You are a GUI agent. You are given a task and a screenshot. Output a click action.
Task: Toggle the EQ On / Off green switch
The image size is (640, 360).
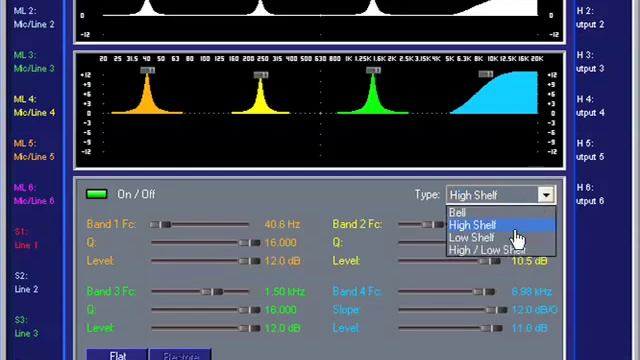click(97, 194)
